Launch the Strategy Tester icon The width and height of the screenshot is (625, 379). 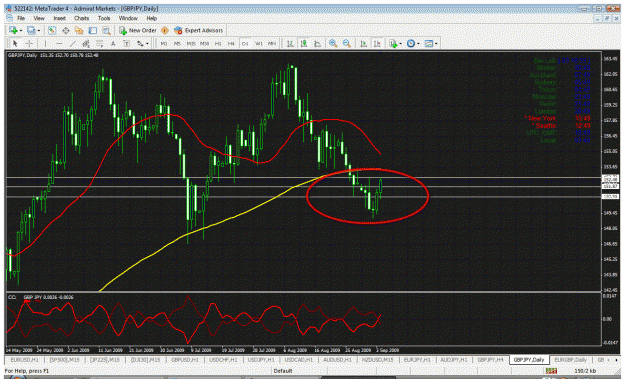[x=106, y=30]
